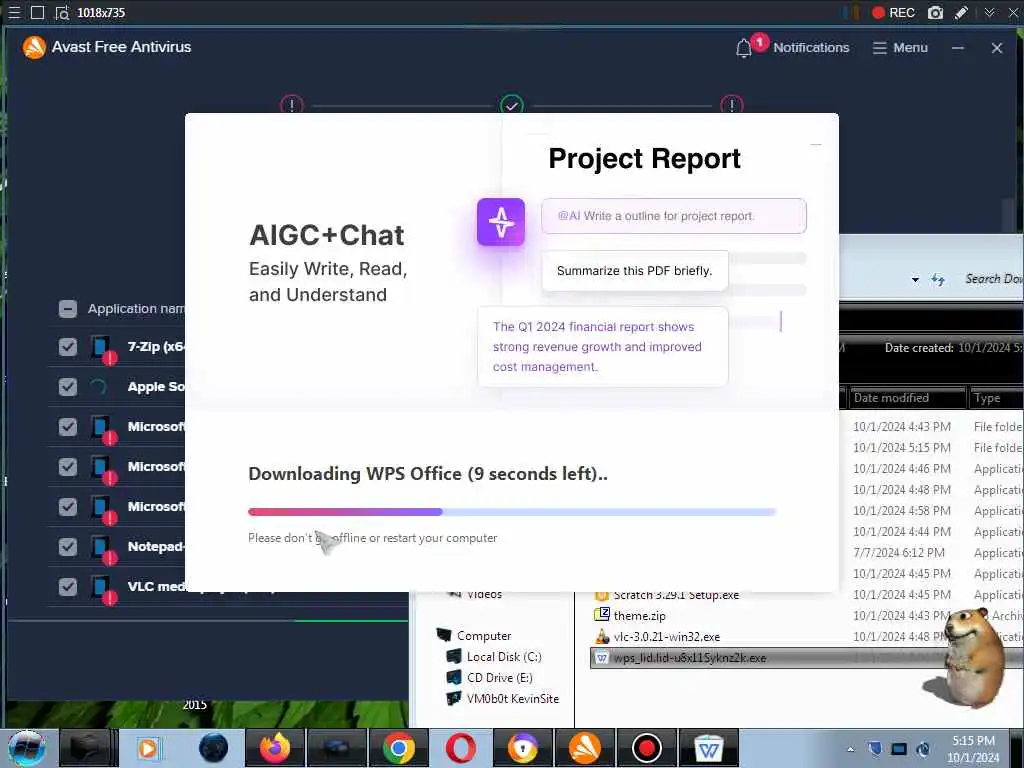Screen dimensions: 1024x768
Task: Uncheck the 7-Zip application checkbox
Action: (68, 347)
